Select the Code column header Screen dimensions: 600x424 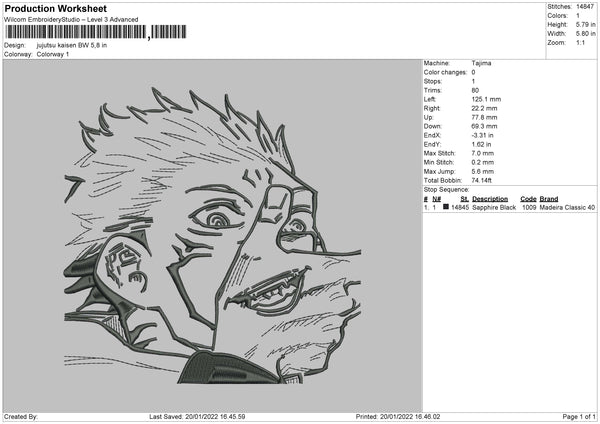pyautogui.click(x=528, y=199)
